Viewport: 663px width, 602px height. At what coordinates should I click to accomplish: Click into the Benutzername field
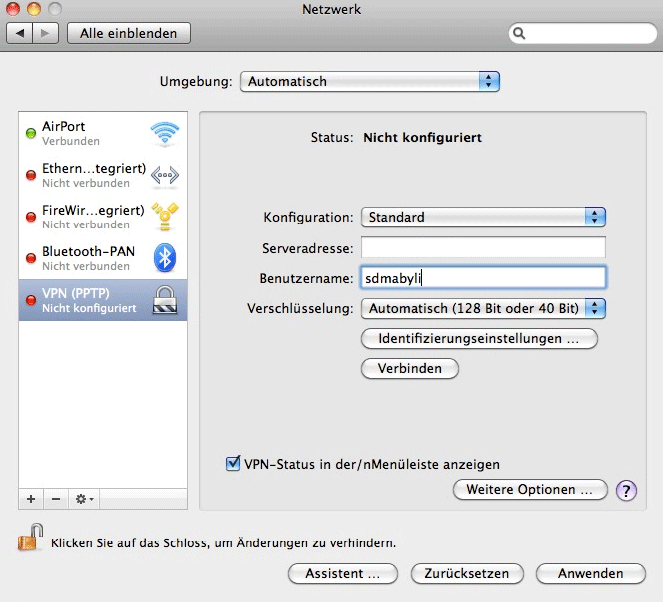coord(483,278)
